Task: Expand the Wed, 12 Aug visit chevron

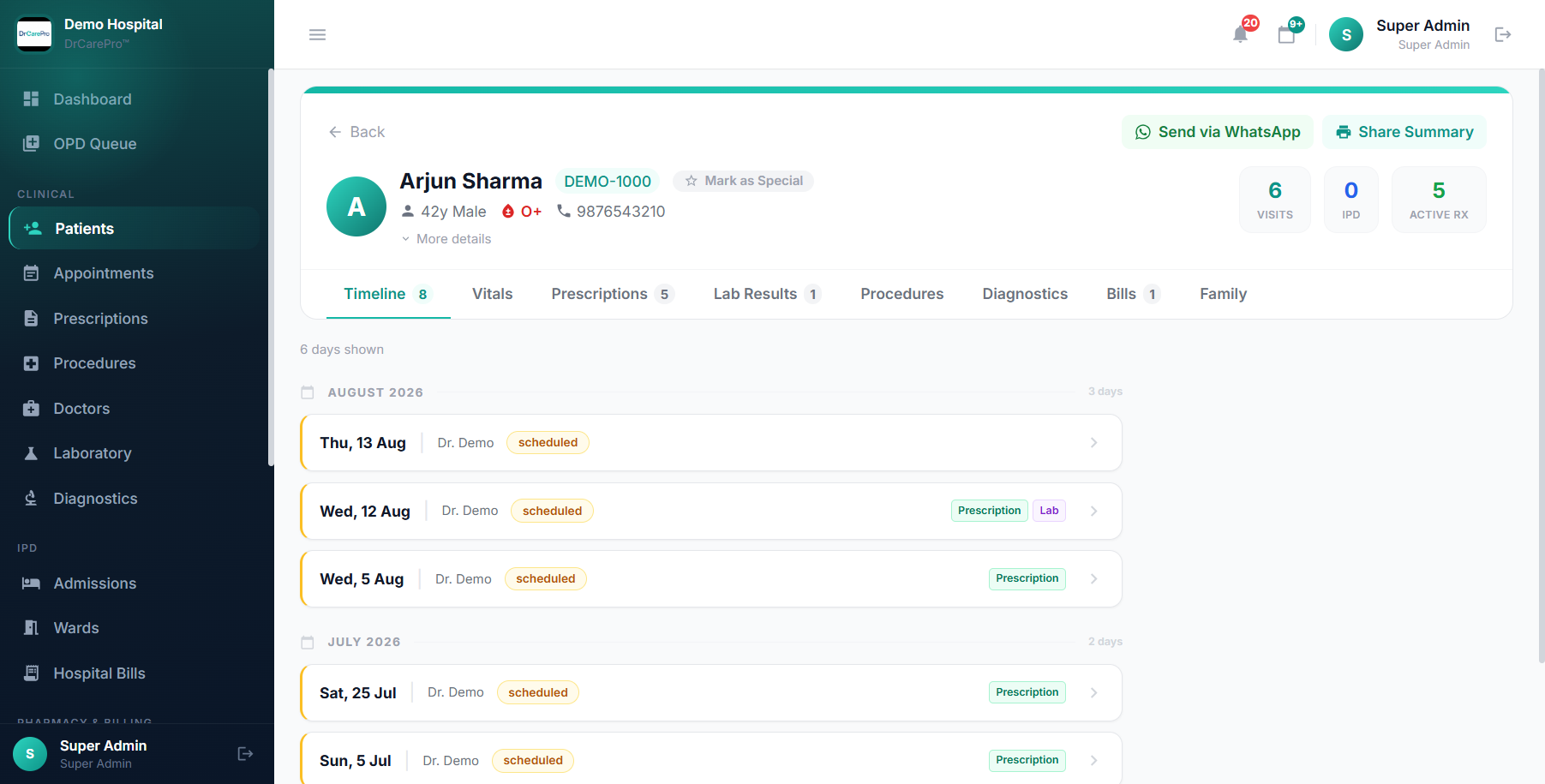Action: click(x=1093, y=511)
